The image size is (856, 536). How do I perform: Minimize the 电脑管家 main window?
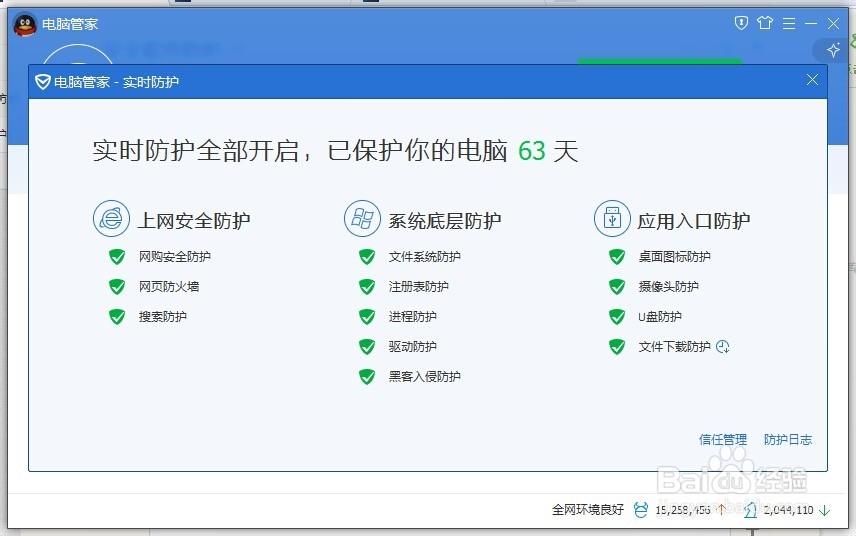click(811, 23)
